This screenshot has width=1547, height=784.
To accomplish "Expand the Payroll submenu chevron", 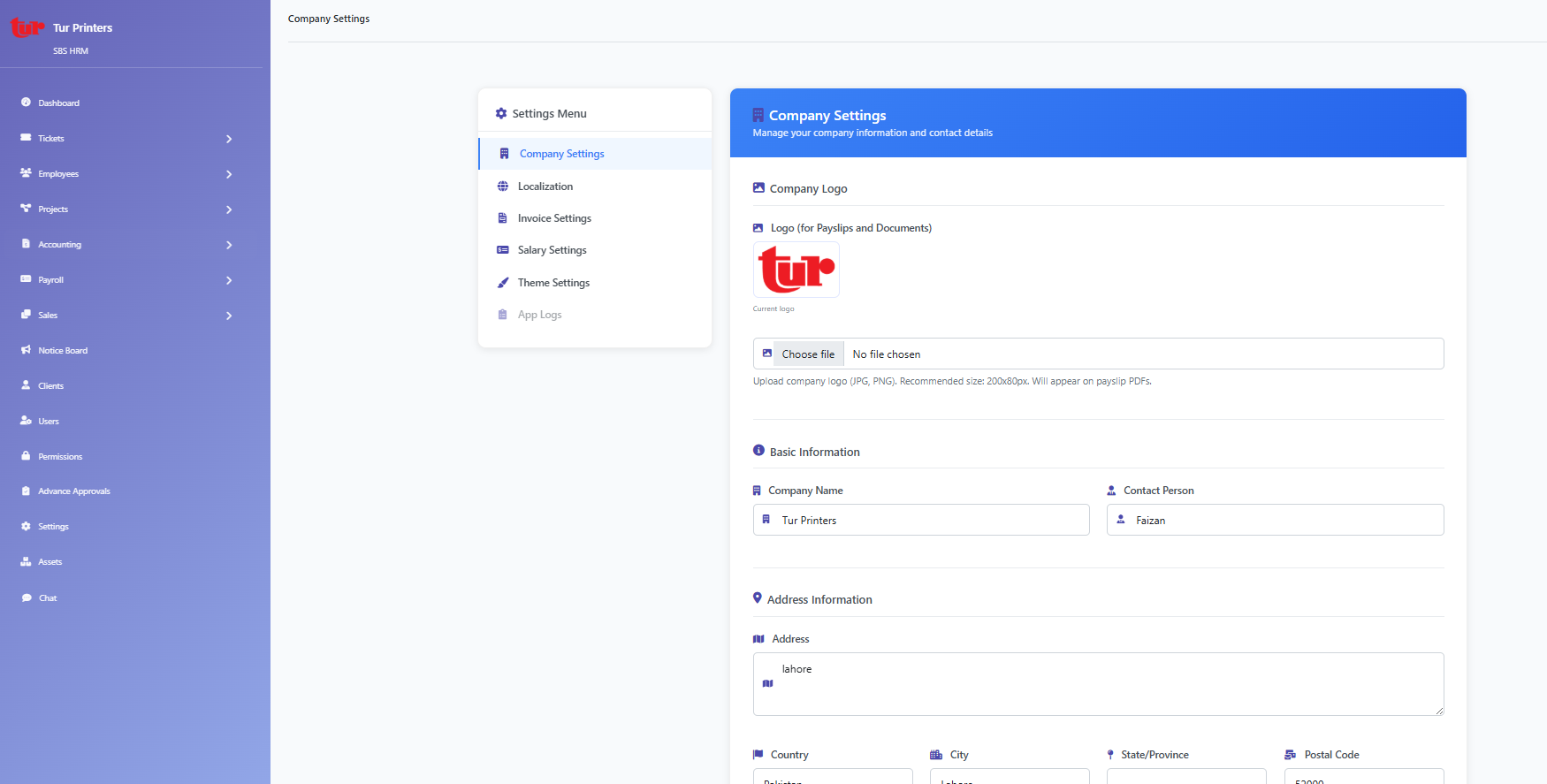I will coord(229,280).
